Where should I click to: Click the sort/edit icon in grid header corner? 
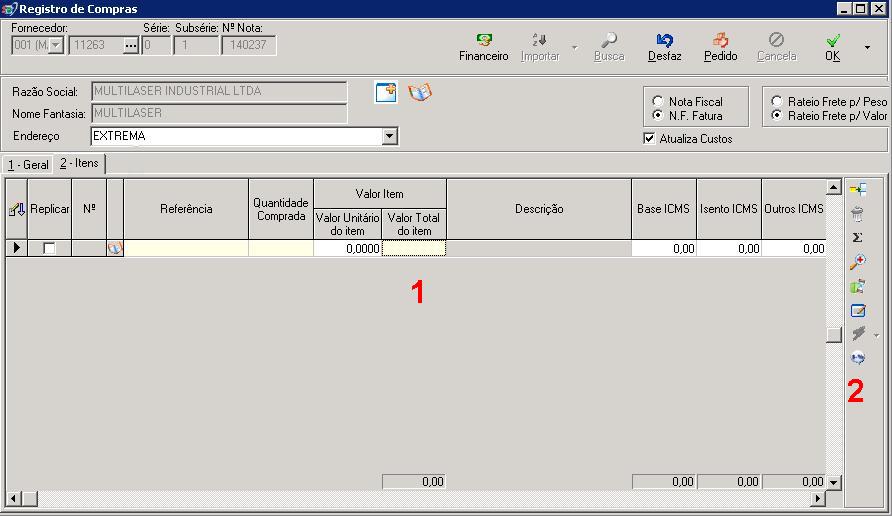coord(16,209)
